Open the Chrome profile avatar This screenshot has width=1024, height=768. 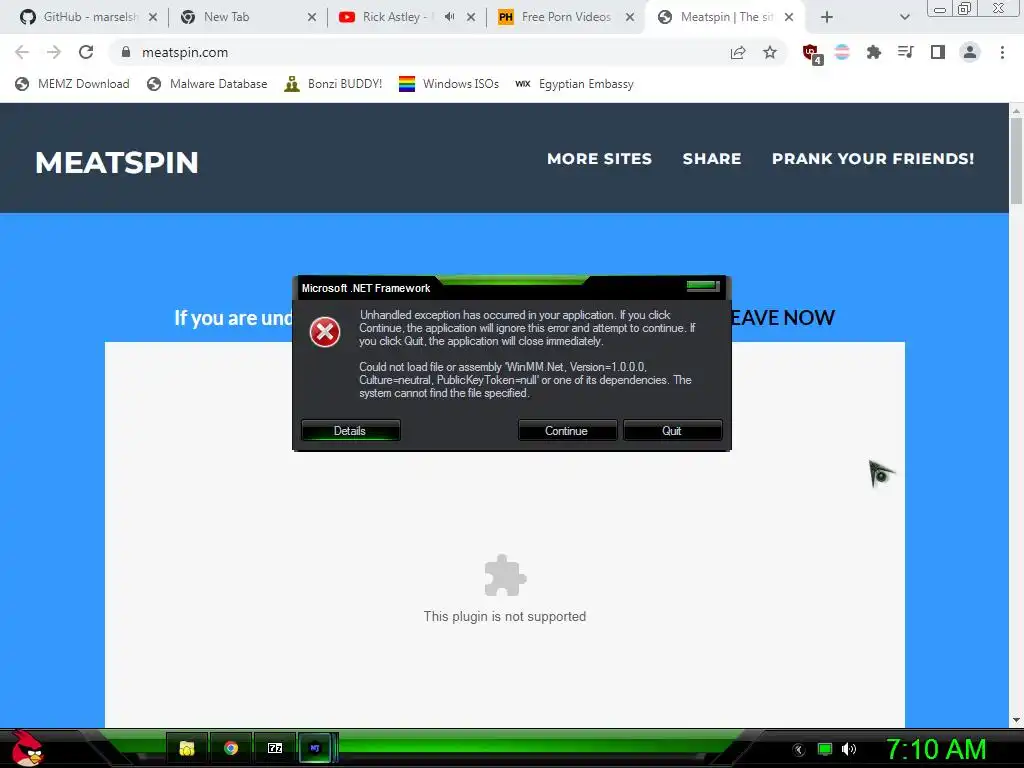pyautogui.click(x=970, y=52)
